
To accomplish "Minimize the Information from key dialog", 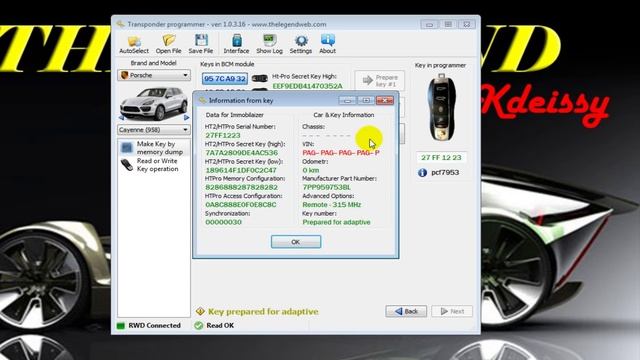I will click(347, 100).
